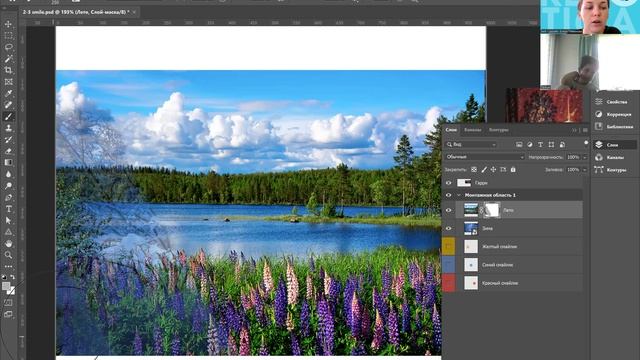Screen dimensions: 640x360
Task: Reset default foreground and background colors
Action: pos(4,277)
